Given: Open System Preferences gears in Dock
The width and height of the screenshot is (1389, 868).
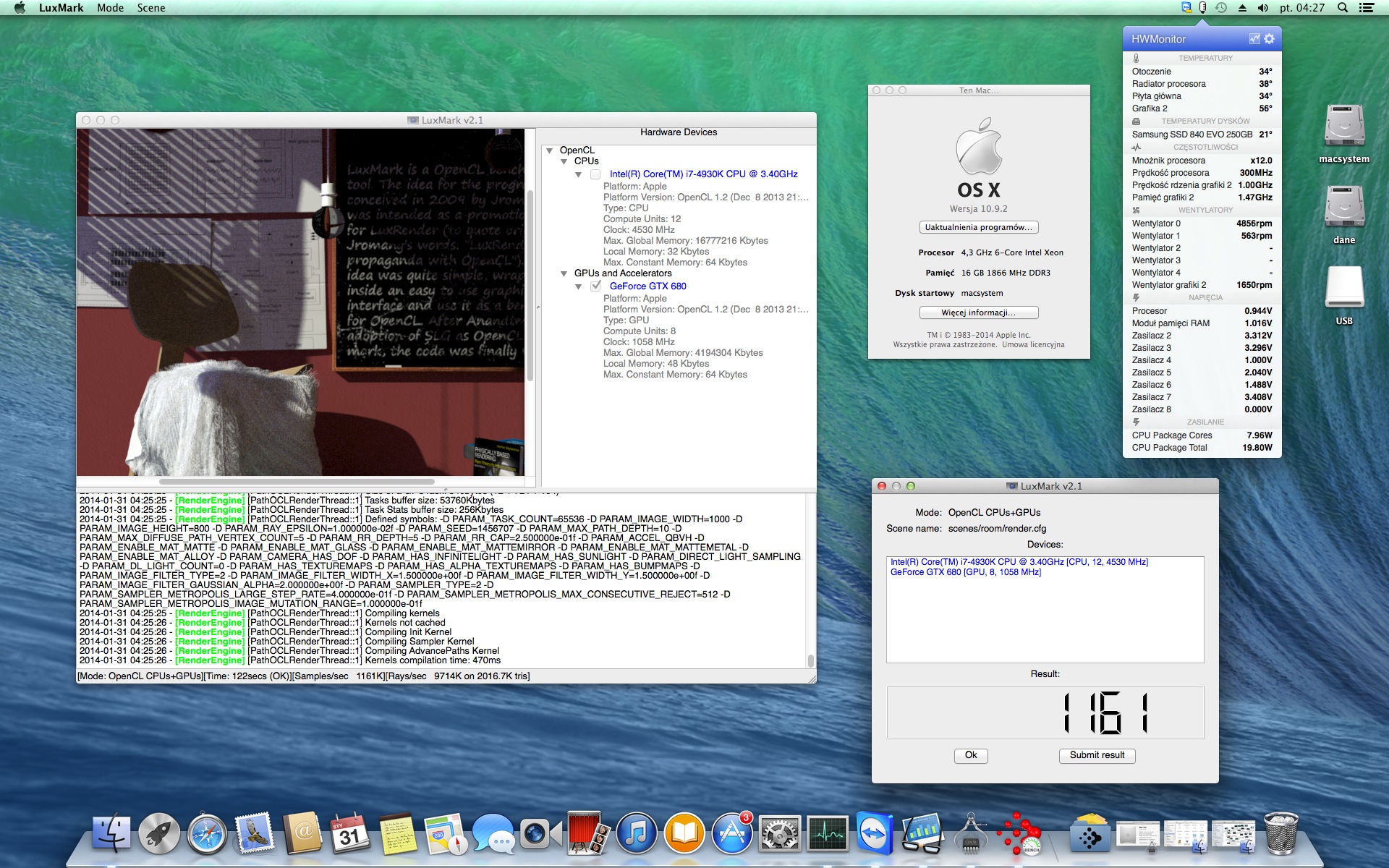Looking at the screenshot, I should point(780,833).
